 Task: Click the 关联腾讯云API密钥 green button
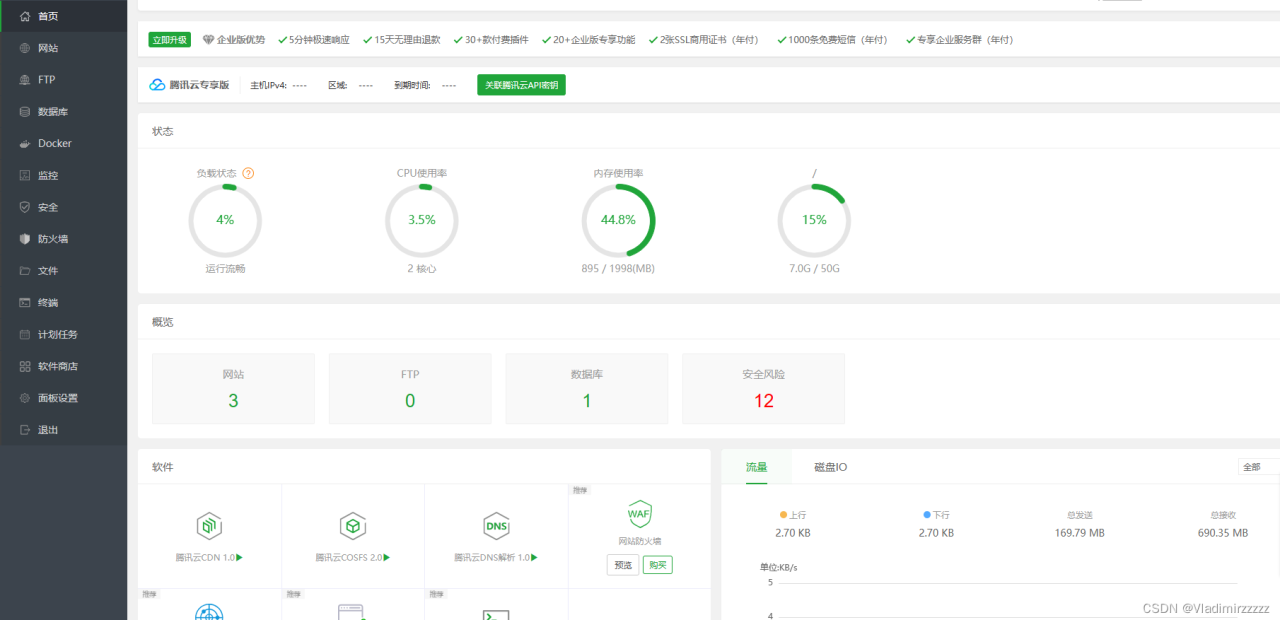[x=521, y=85]
